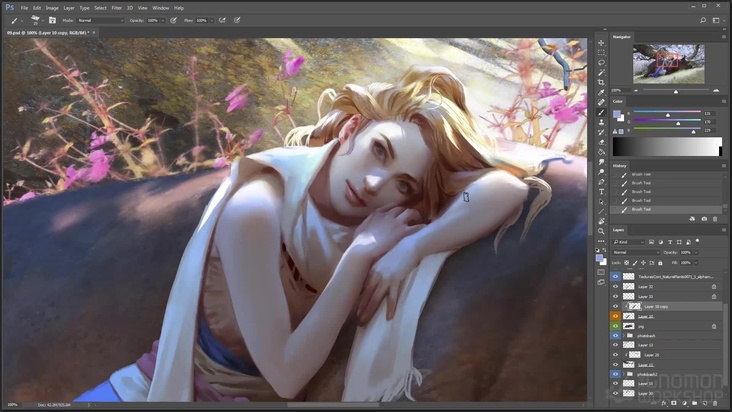Create a new group folder
The height and width of the screenshot is (412, 732).
[695, 403]
